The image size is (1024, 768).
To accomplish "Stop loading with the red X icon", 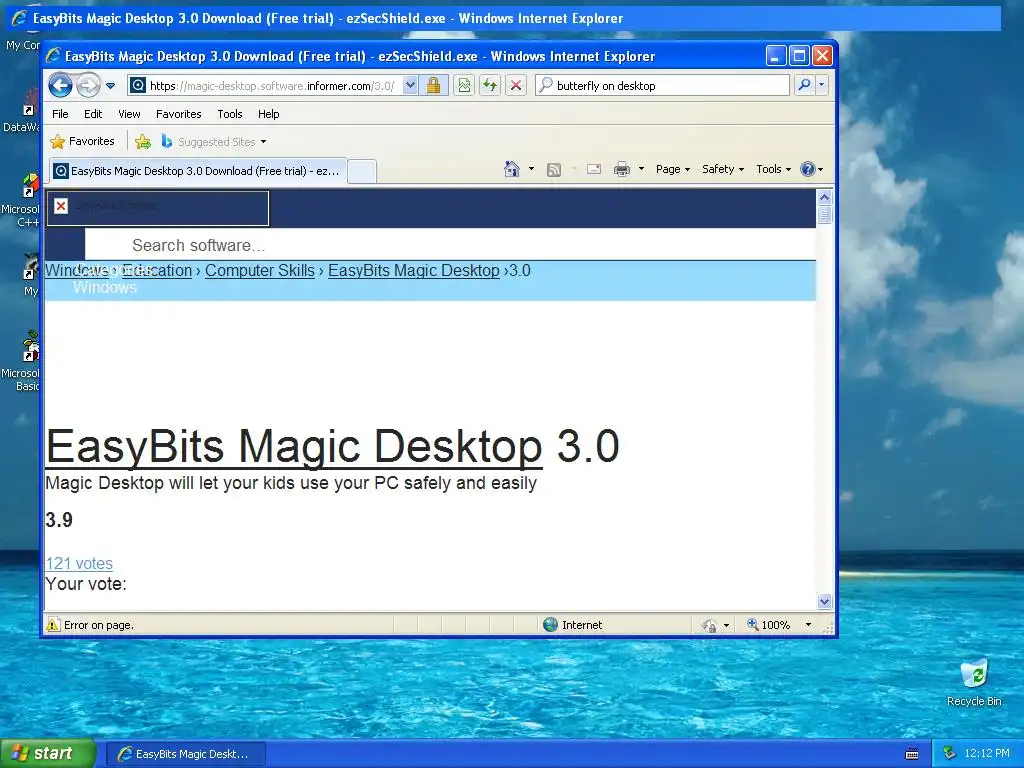I will (x=516, y=85).
